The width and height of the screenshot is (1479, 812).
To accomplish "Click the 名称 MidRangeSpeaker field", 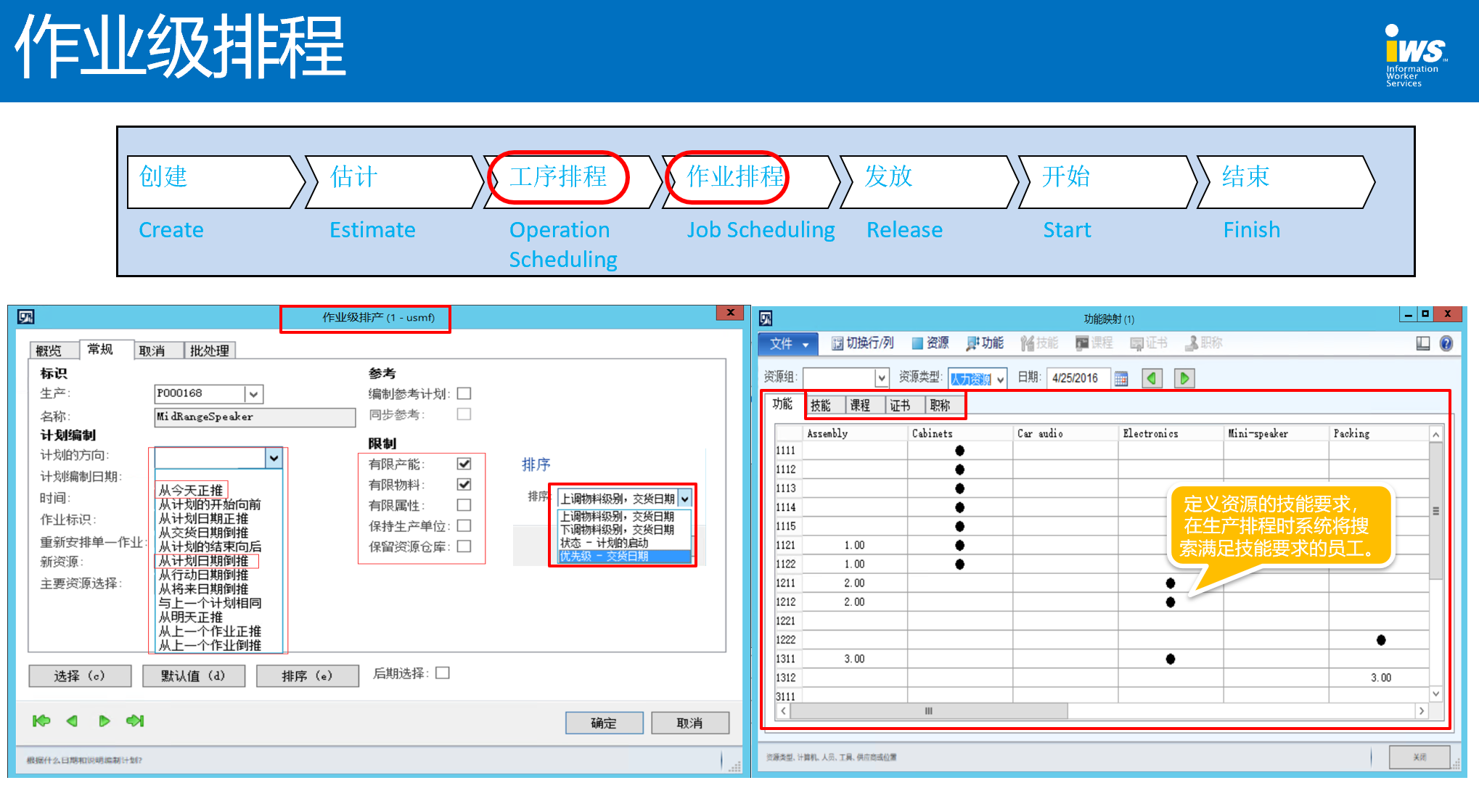I will 255,417.
